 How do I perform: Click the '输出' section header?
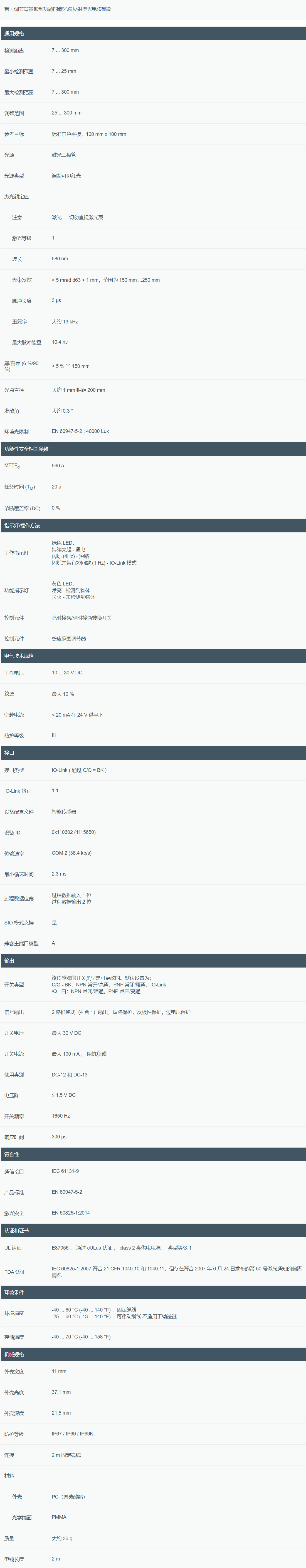pos(153,961)
